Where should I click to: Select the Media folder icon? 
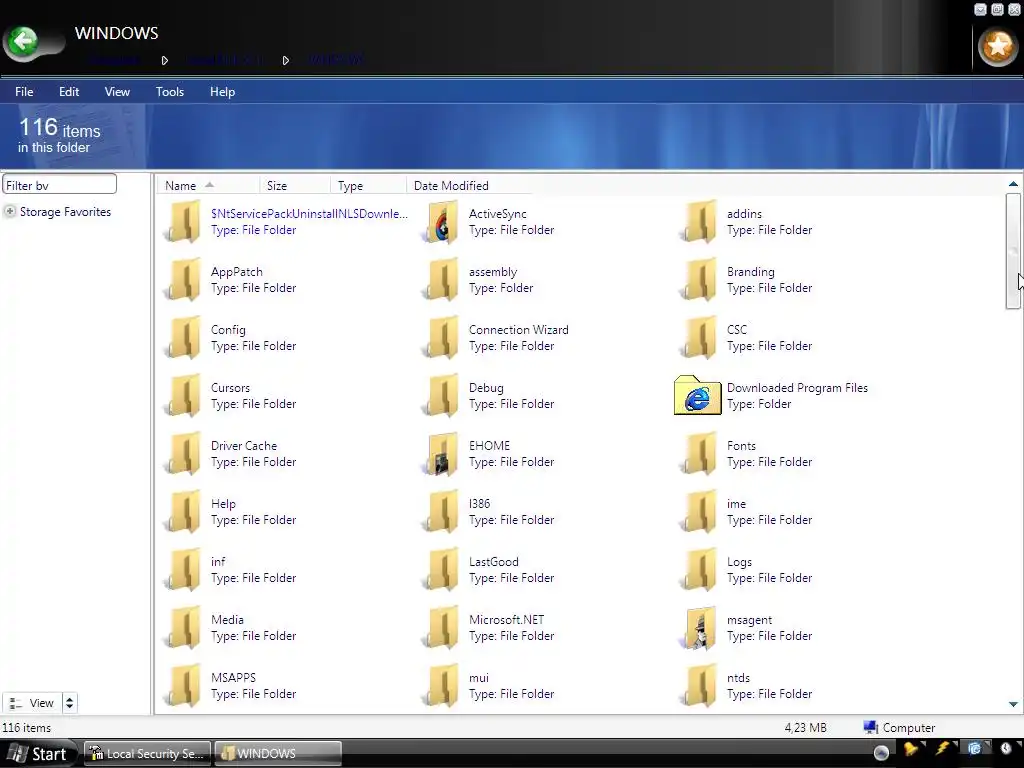[x=184, y=628]
